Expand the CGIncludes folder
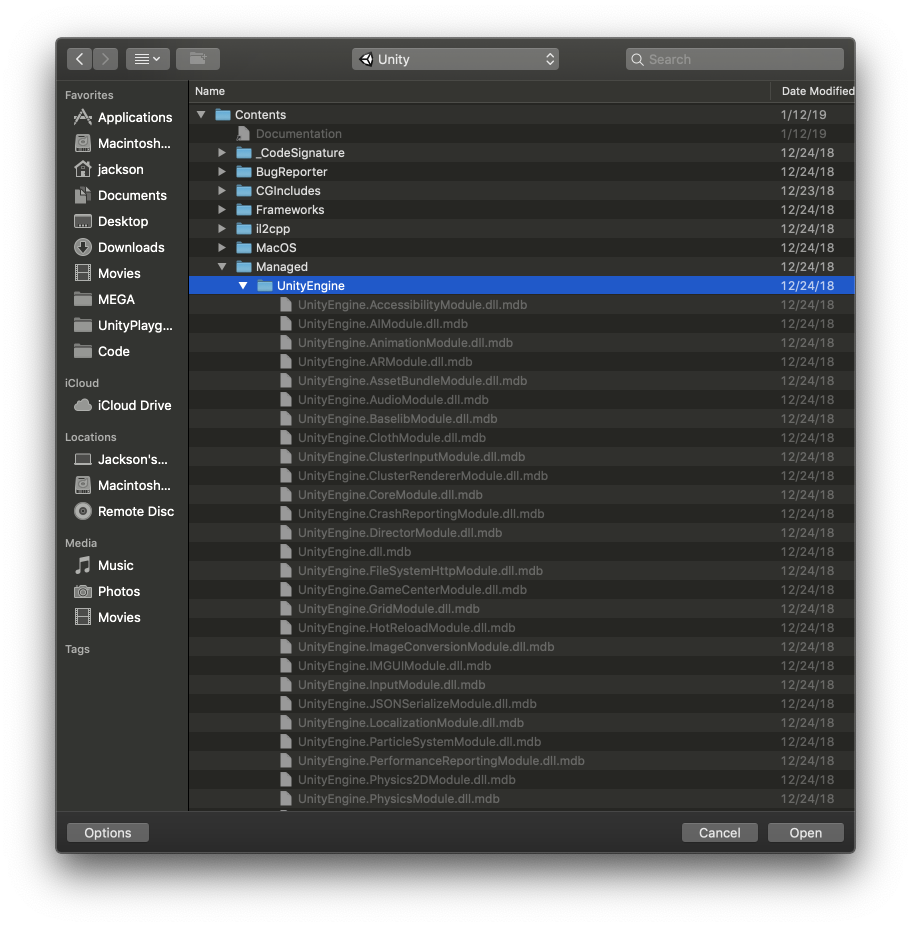Viewport: 911px width, 927px height. [222, 190]
